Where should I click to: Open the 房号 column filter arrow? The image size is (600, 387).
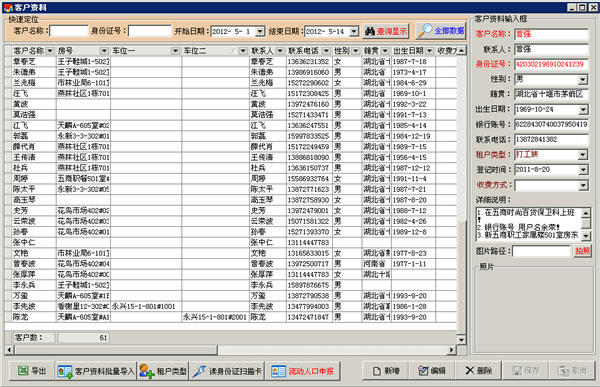coord(104,51)
